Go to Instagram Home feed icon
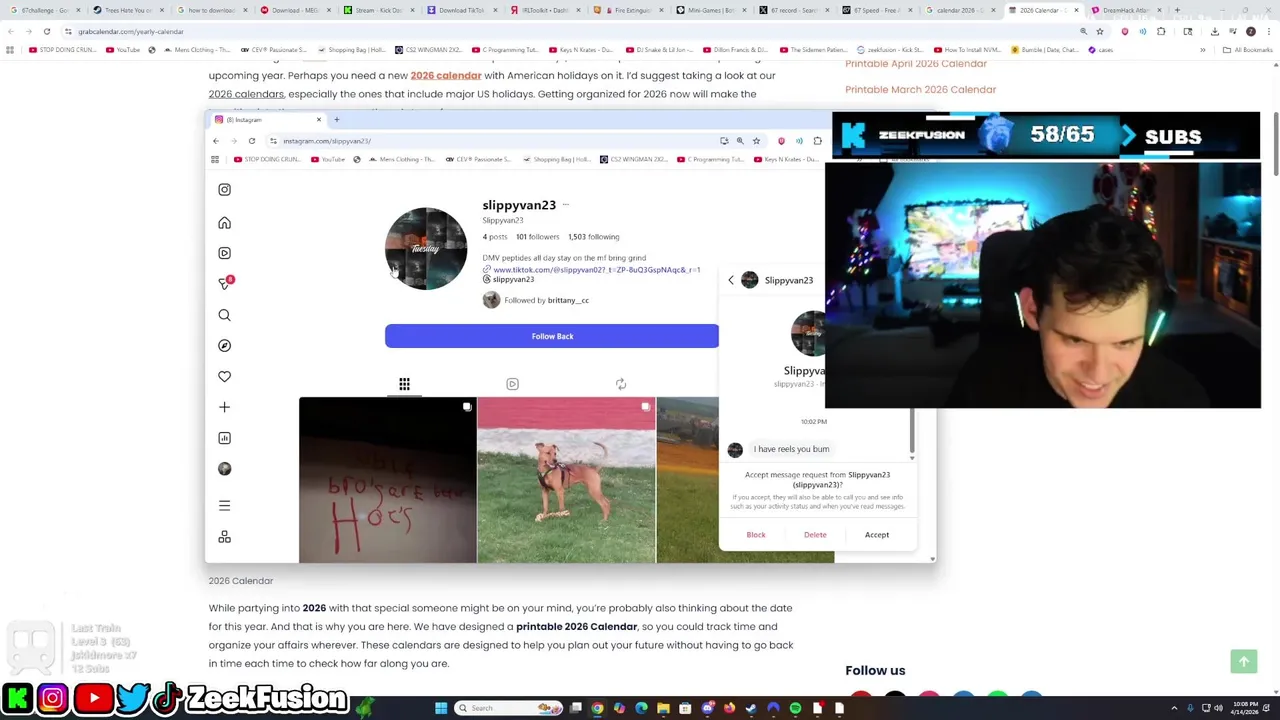 point(224,222)
